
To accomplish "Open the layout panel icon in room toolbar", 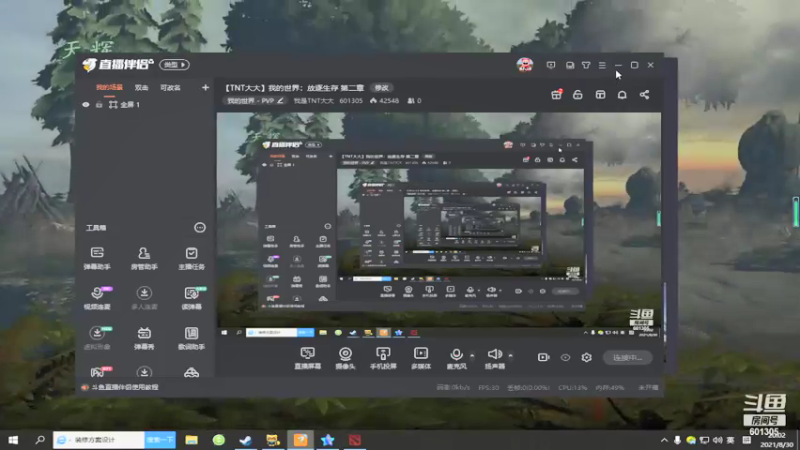I will pos(600,95).
